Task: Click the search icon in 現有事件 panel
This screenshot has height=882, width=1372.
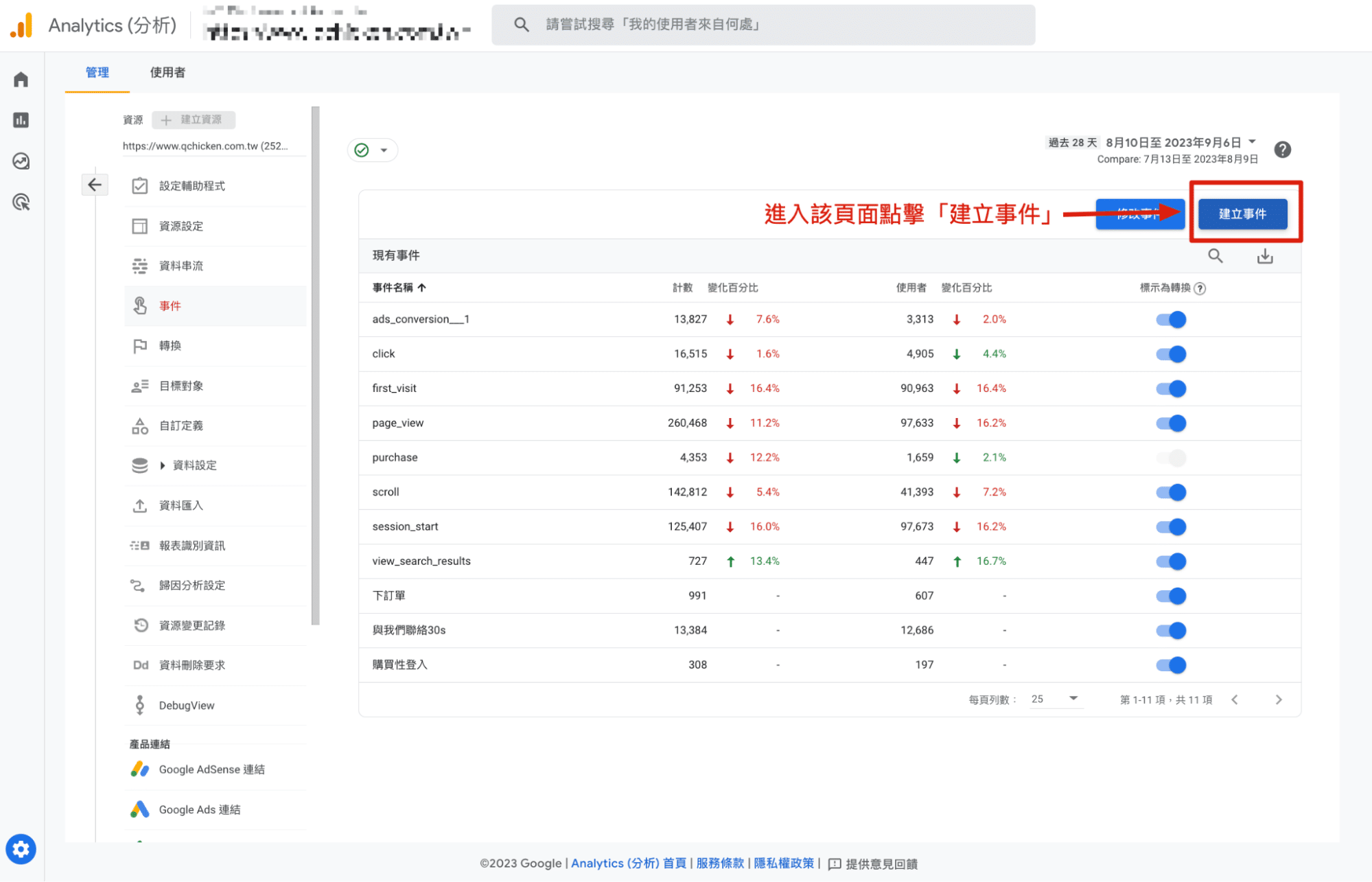Action: tap(1215, 255)
